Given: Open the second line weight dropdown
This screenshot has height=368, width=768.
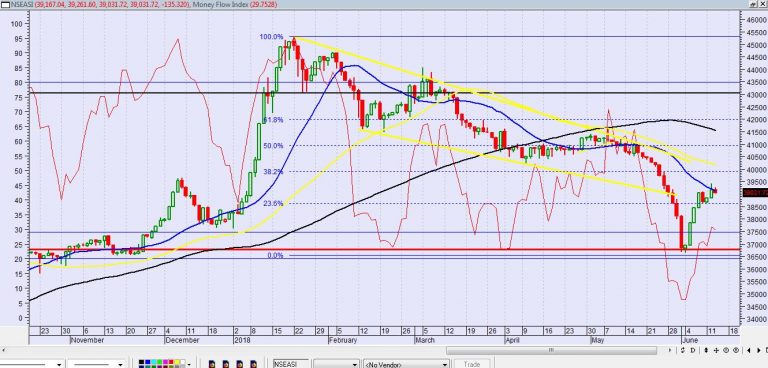Looking at the screenshot, I should [x=120, y=365].
